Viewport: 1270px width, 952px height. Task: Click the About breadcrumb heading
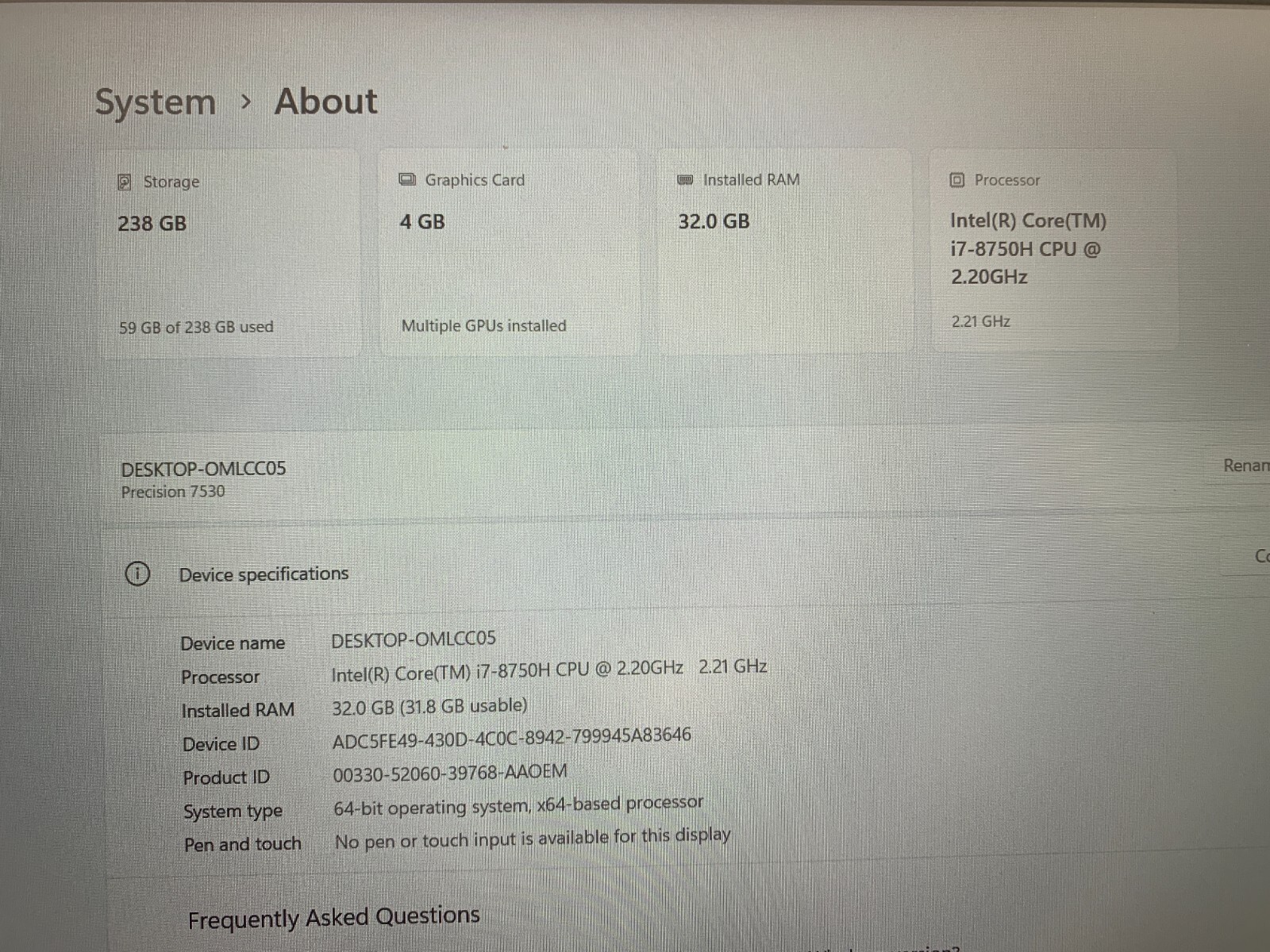point(326,102)
